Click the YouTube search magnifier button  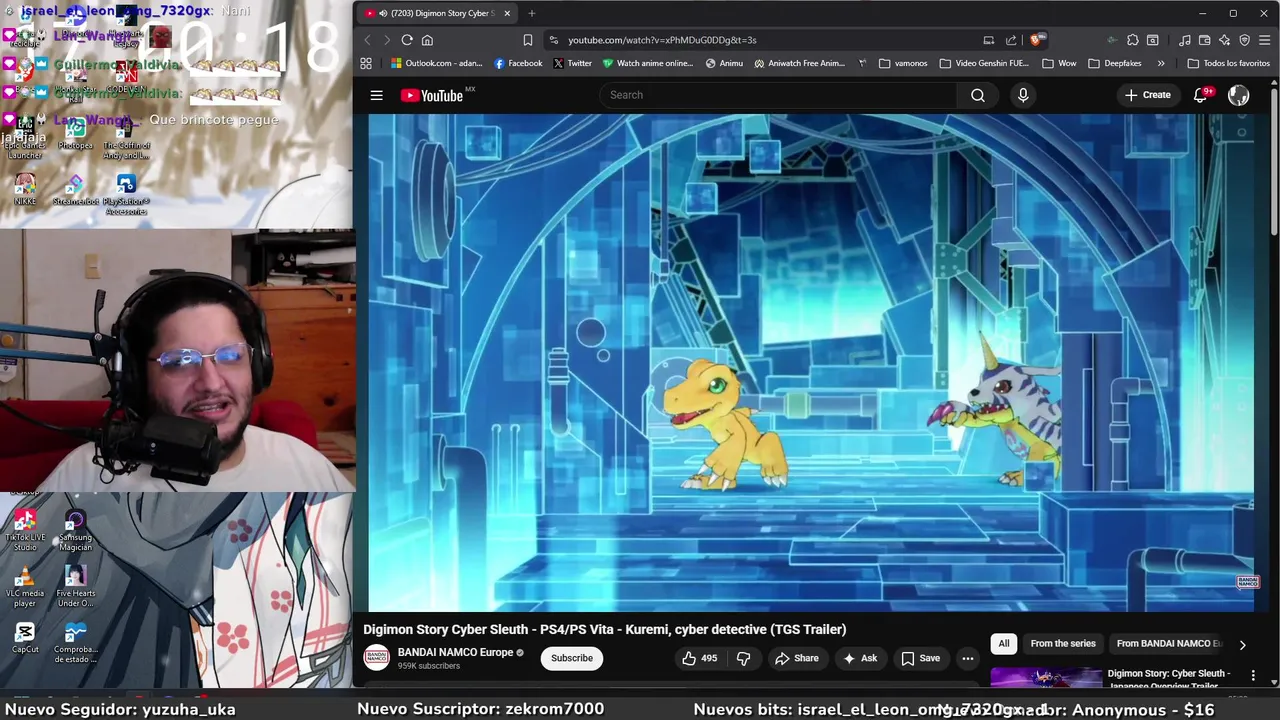[x=978, y=95]
